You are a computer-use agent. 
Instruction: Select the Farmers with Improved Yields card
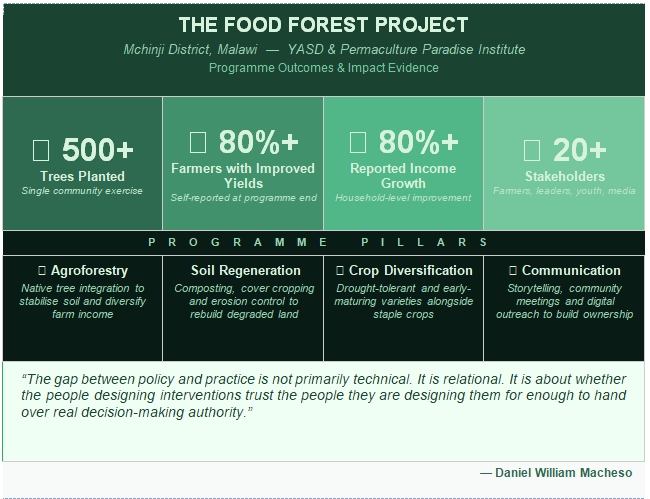[x=243, y=163]
